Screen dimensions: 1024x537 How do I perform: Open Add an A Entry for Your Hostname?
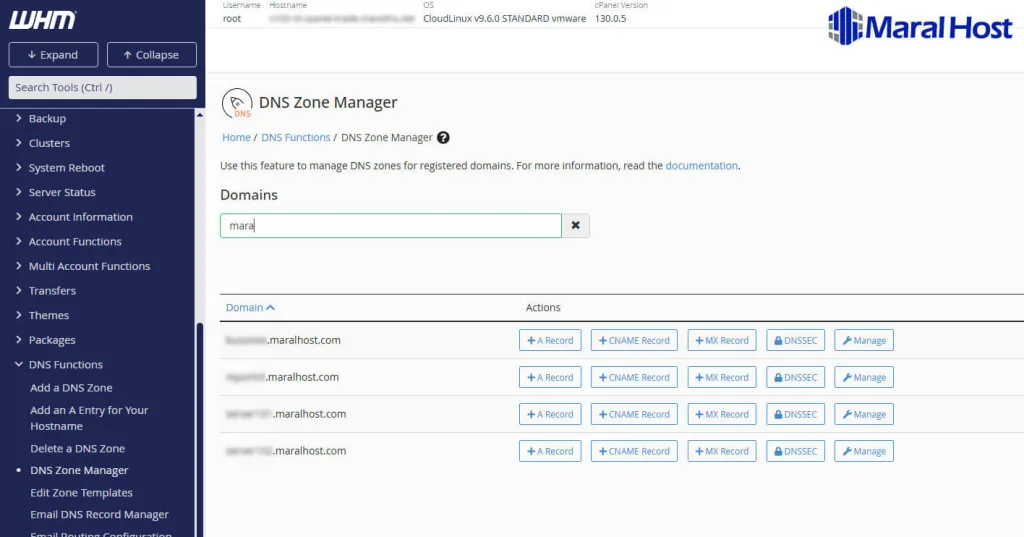coord(89,418)
